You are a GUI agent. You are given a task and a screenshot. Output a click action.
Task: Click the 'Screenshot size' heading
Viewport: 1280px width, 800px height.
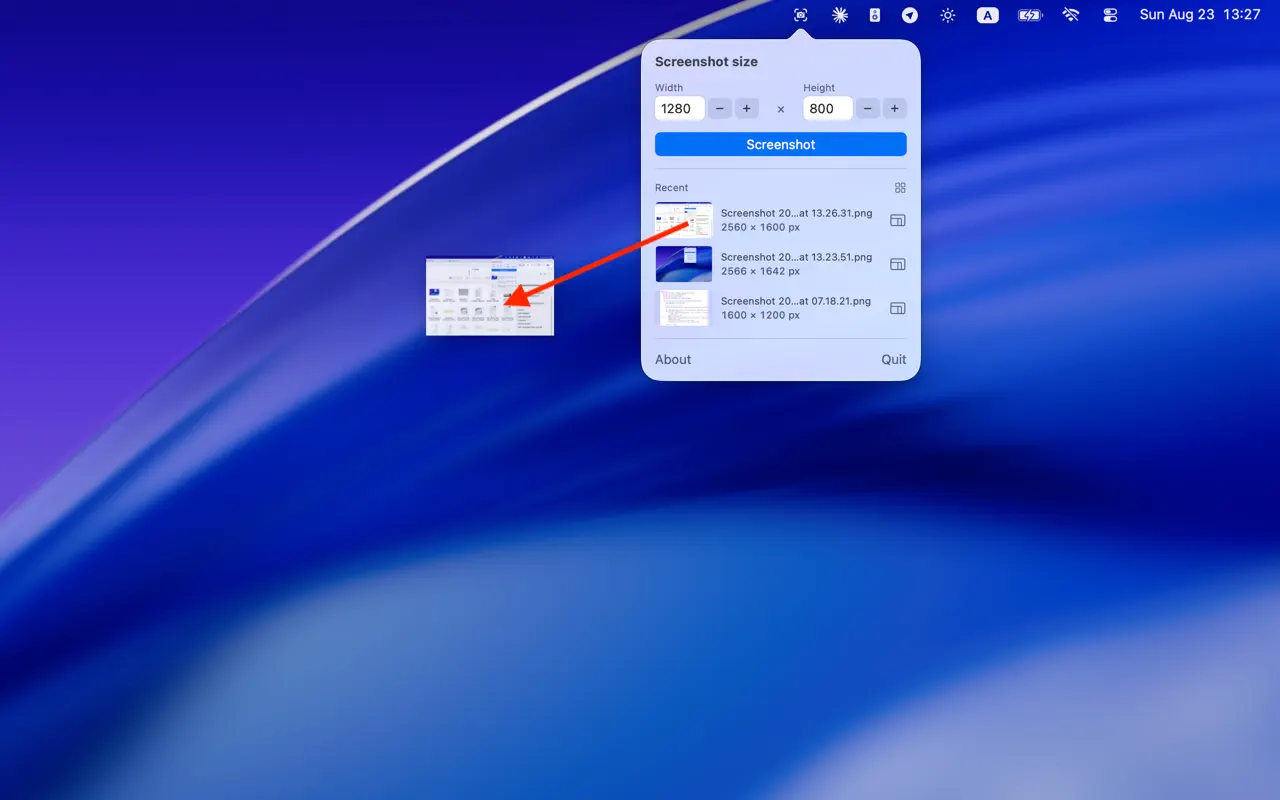pos(706,61)
